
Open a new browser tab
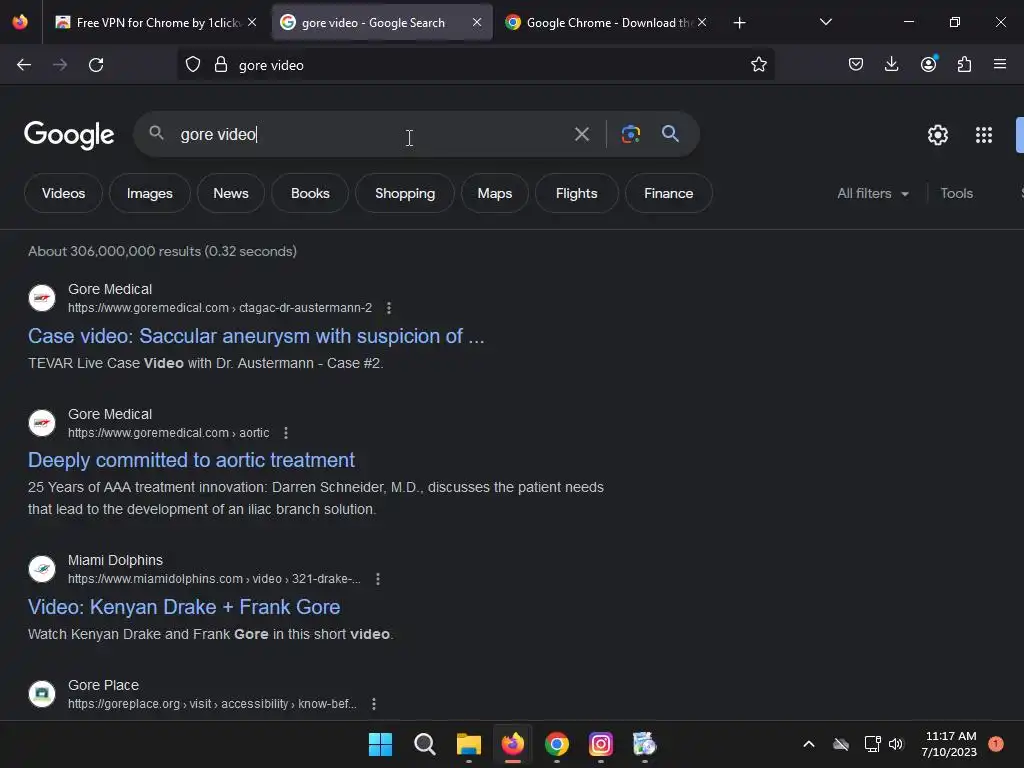739,23
